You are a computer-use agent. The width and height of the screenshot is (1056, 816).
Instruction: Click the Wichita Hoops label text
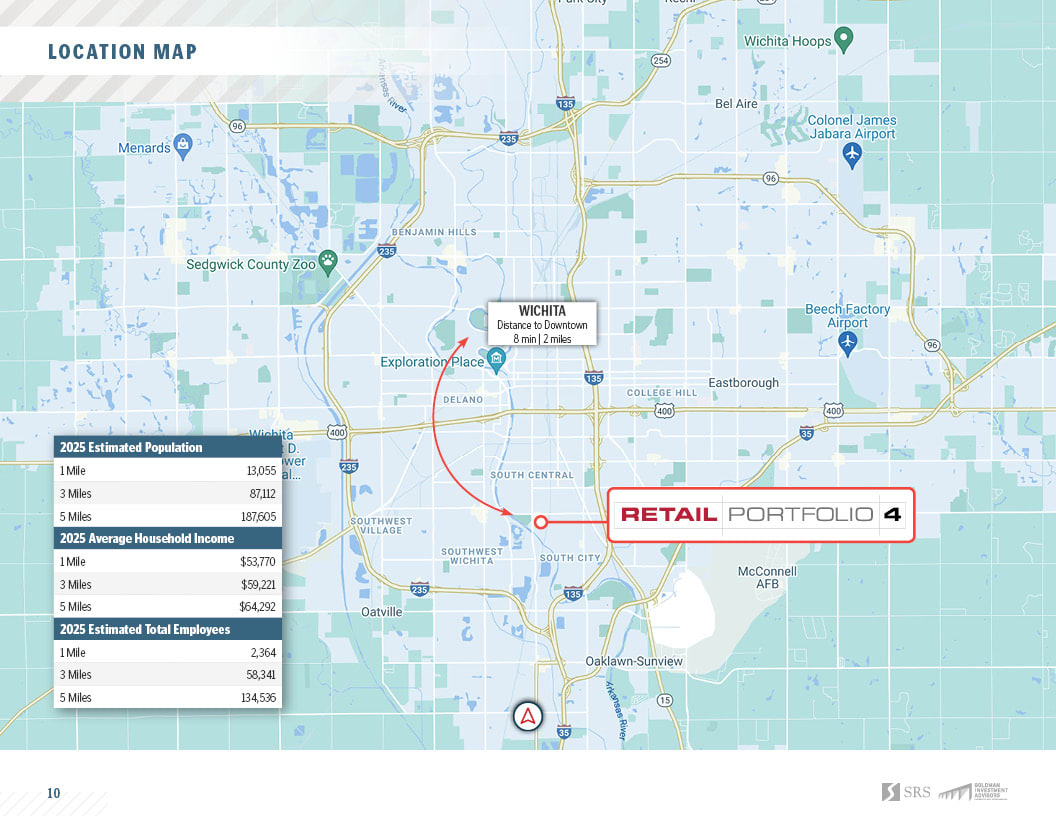(787, 41)
